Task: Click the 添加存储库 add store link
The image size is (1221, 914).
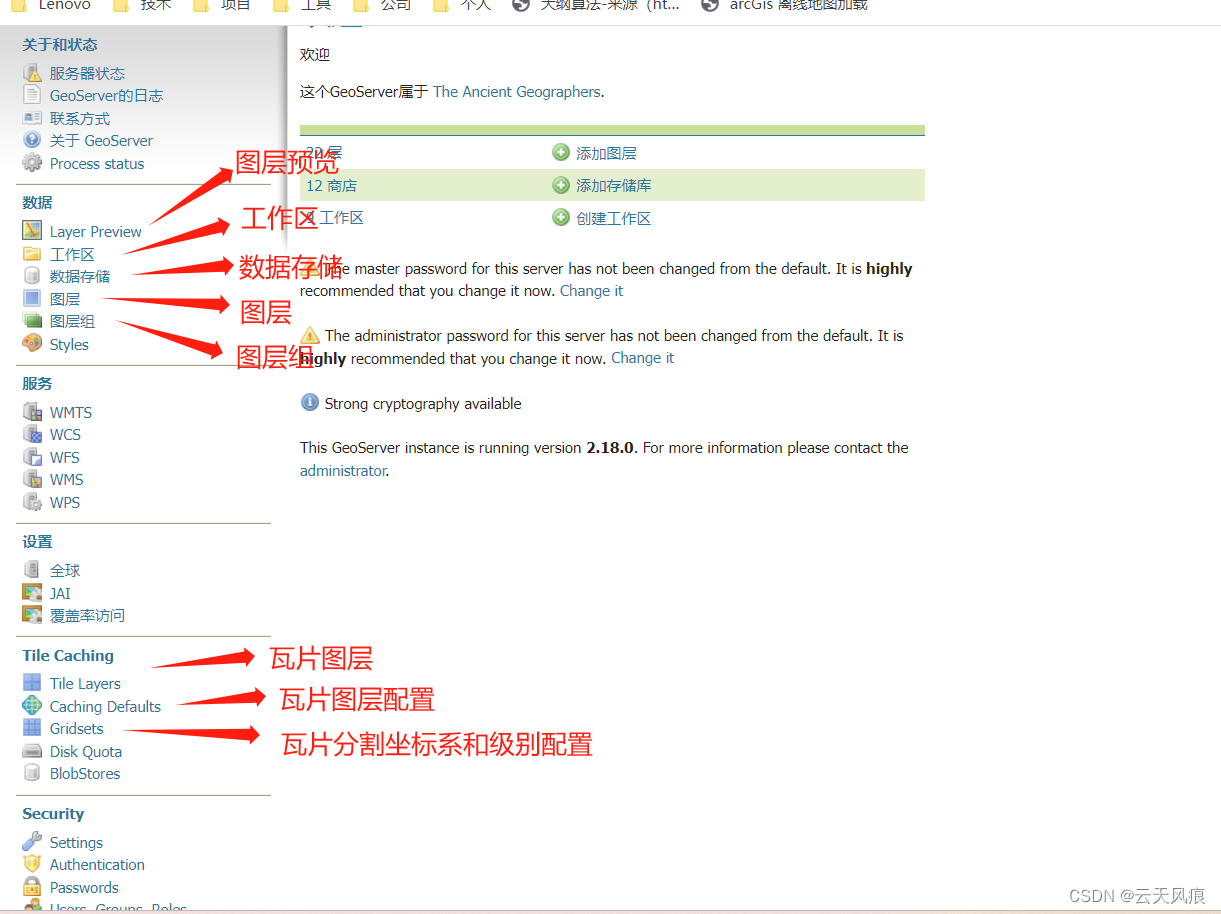Action: 614,186
